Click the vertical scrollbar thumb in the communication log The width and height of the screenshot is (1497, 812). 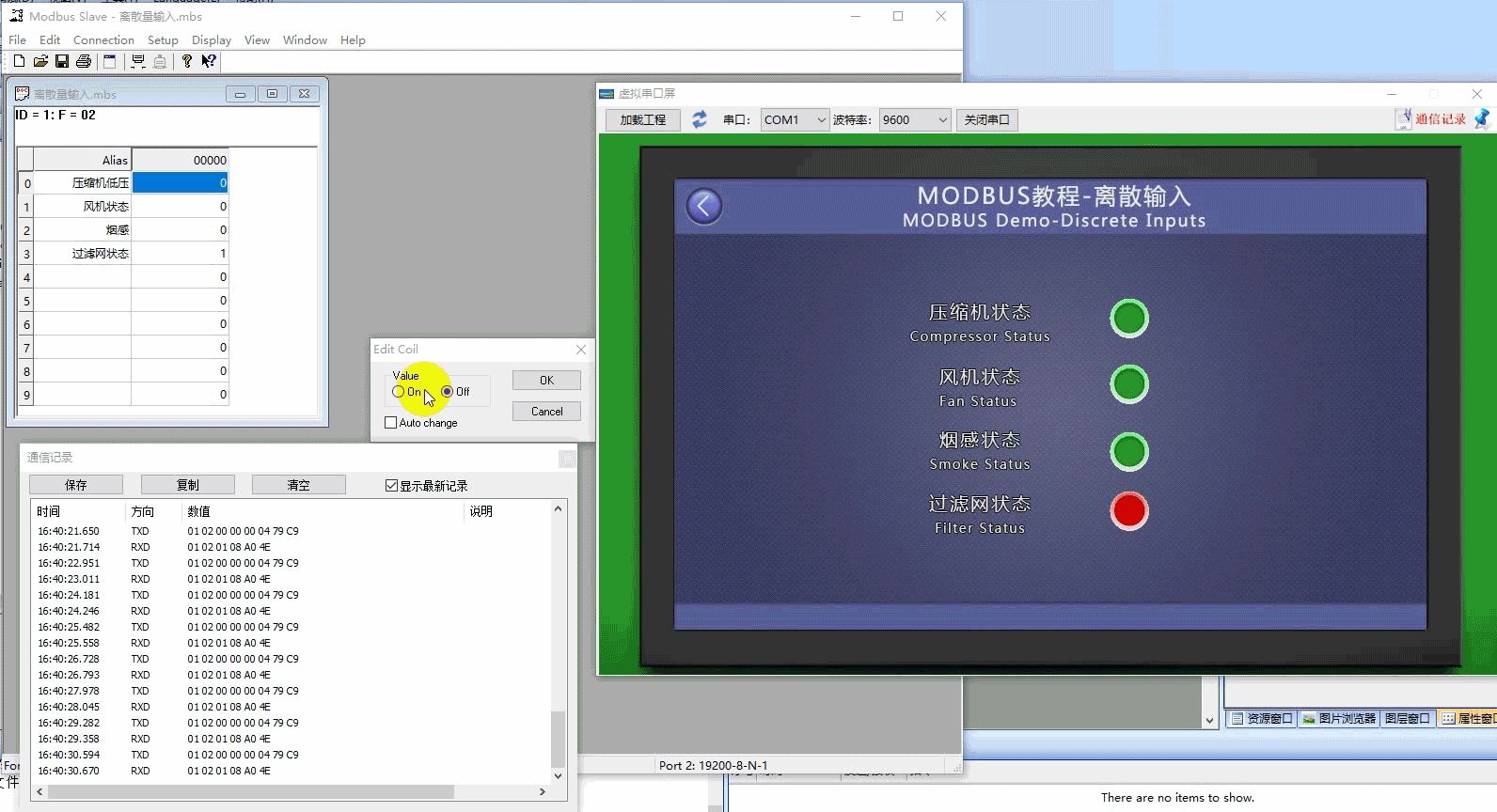(558, 740)
